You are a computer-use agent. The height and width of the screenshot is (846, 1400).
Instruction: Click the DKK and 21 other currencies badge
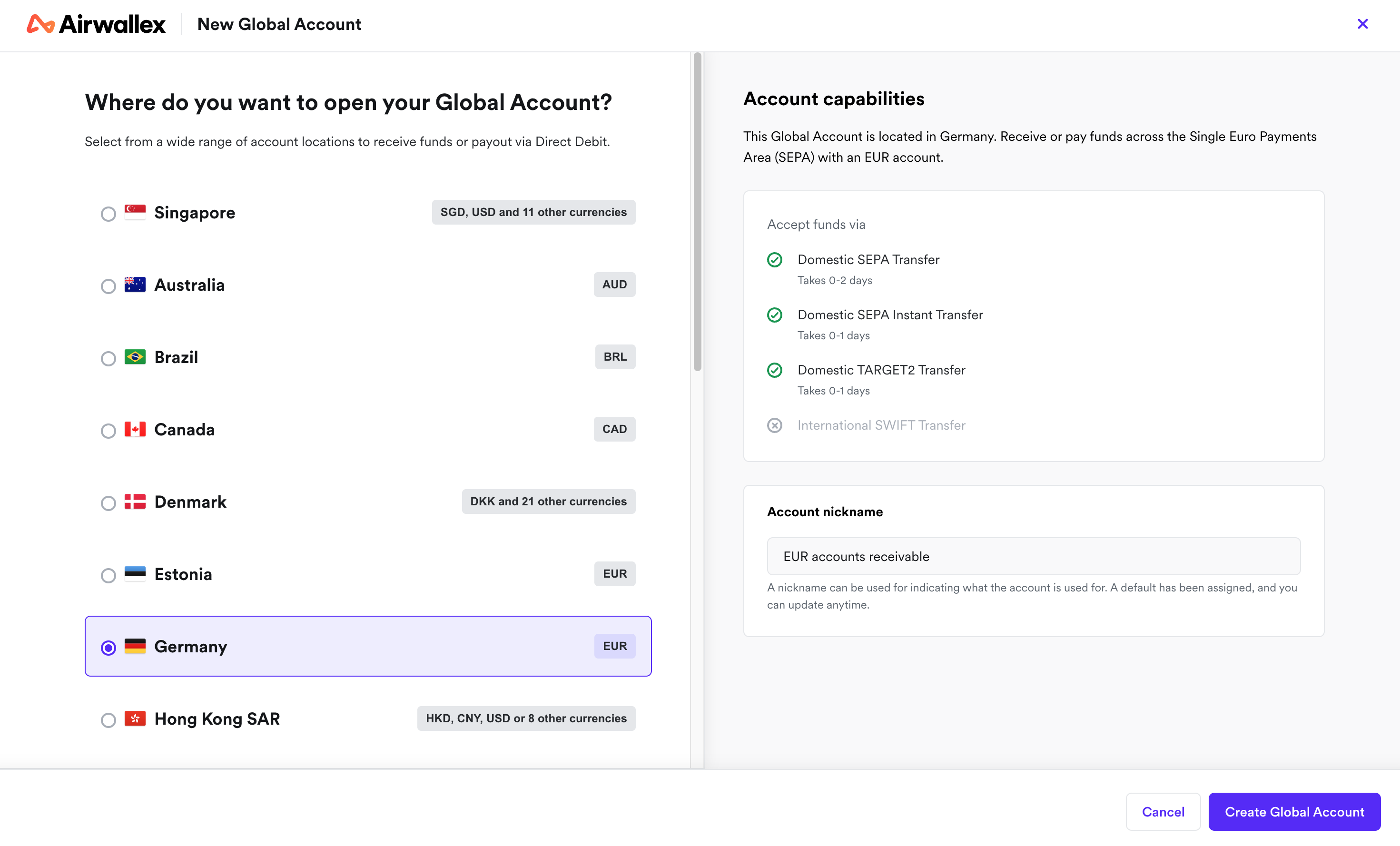tap(548, 501)
